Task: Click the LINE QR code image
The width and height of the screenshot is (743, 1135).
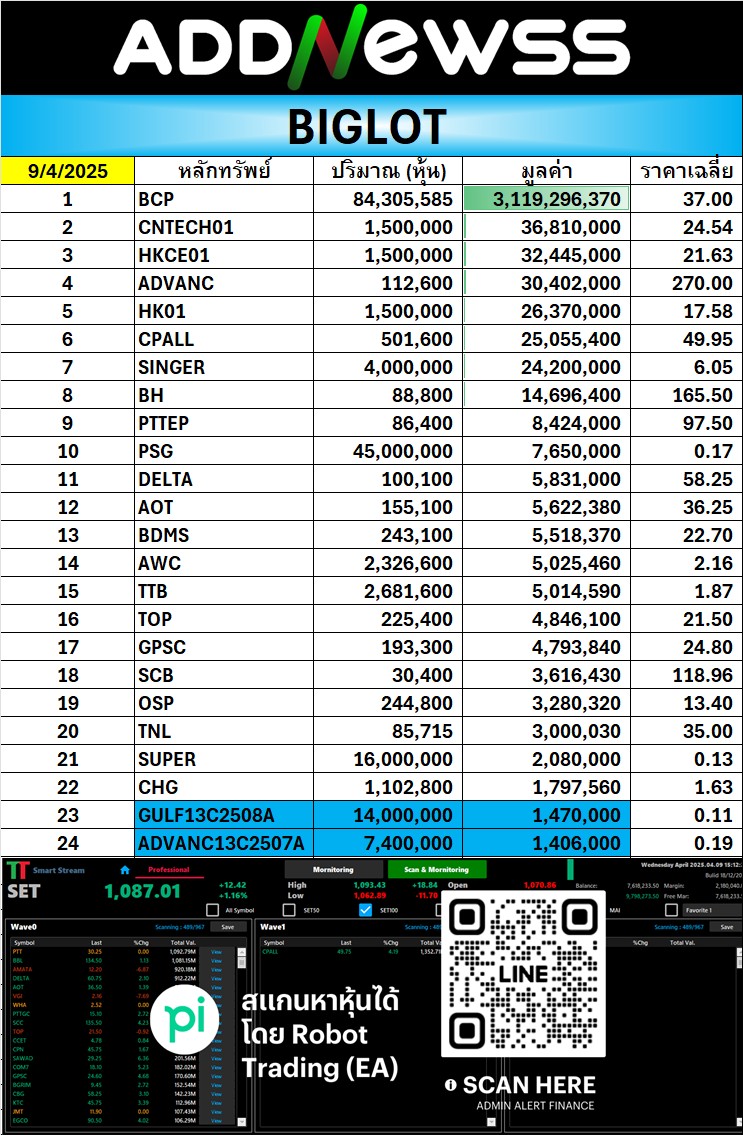Action: click(524, 974)
